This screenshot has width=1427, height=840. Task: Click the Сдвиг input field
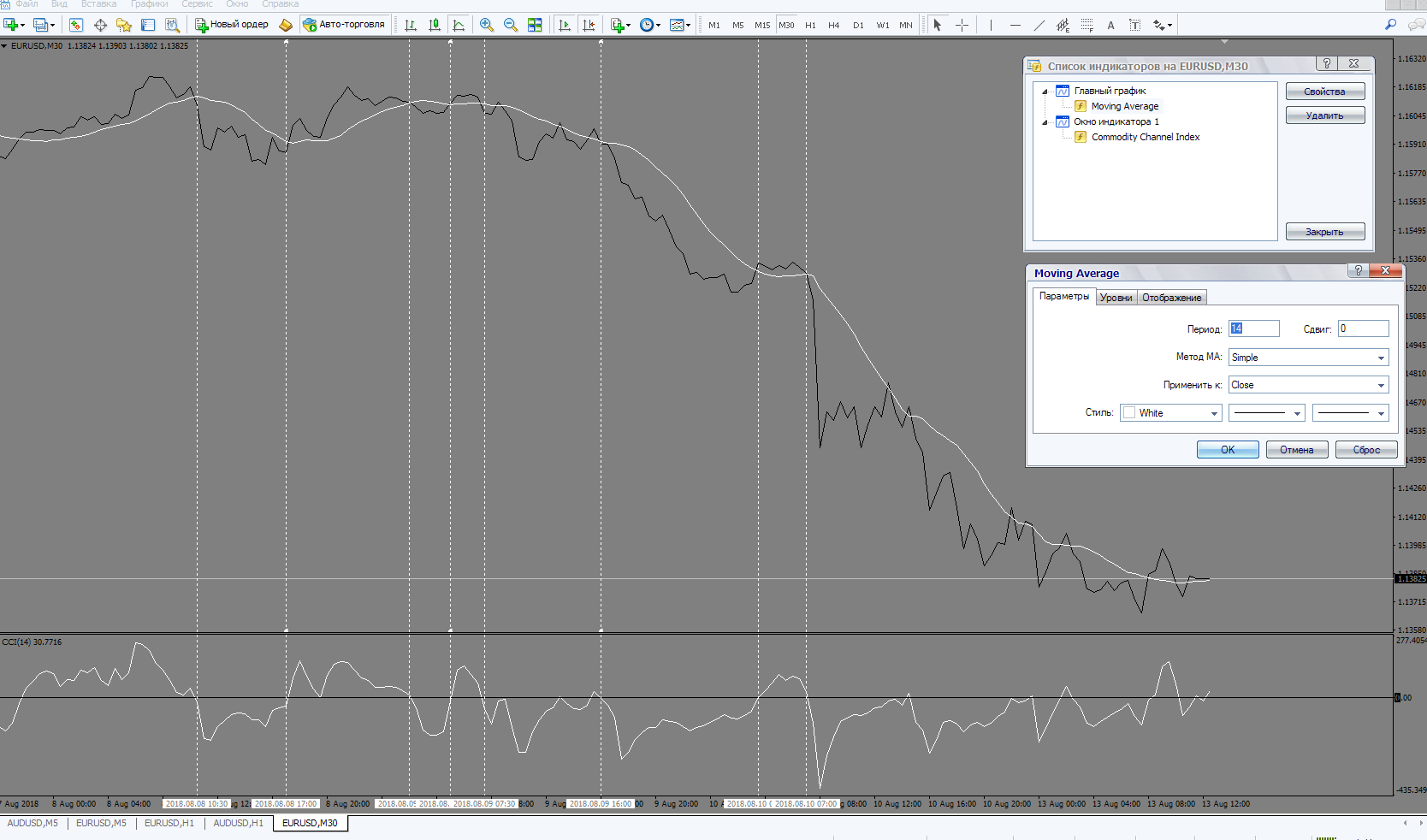pyautogui.click(x=1364, y=328)
